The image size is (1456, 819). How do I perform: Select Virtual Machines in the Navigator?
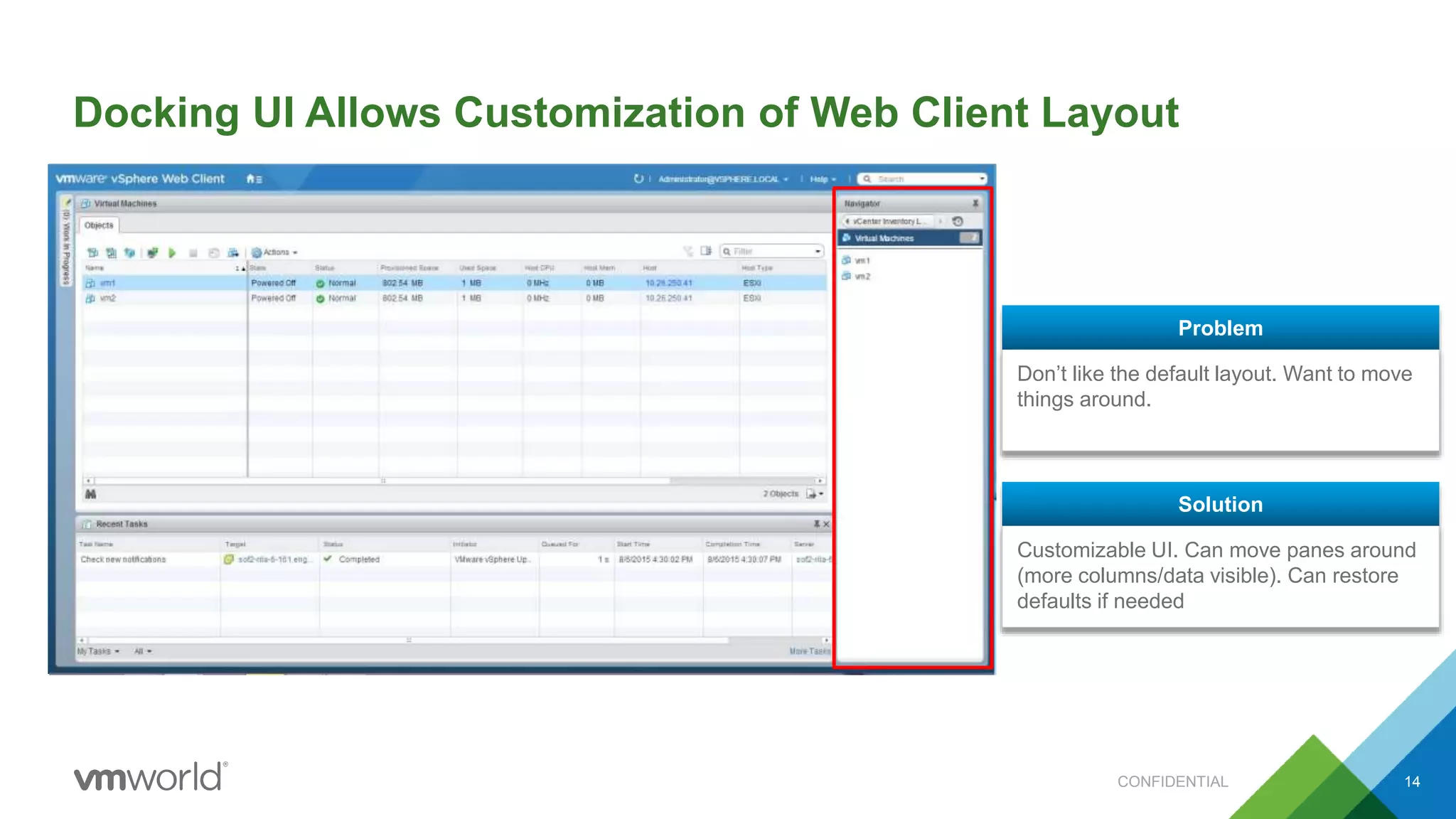(x=911, y=238)
